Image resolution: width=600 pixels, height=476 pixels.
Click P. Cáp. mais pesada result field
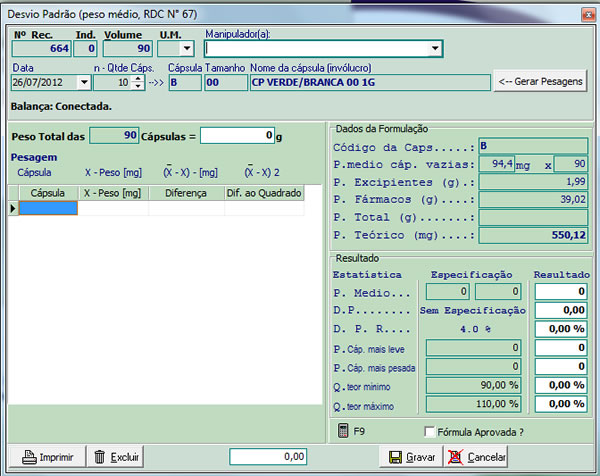coord(561,367)
